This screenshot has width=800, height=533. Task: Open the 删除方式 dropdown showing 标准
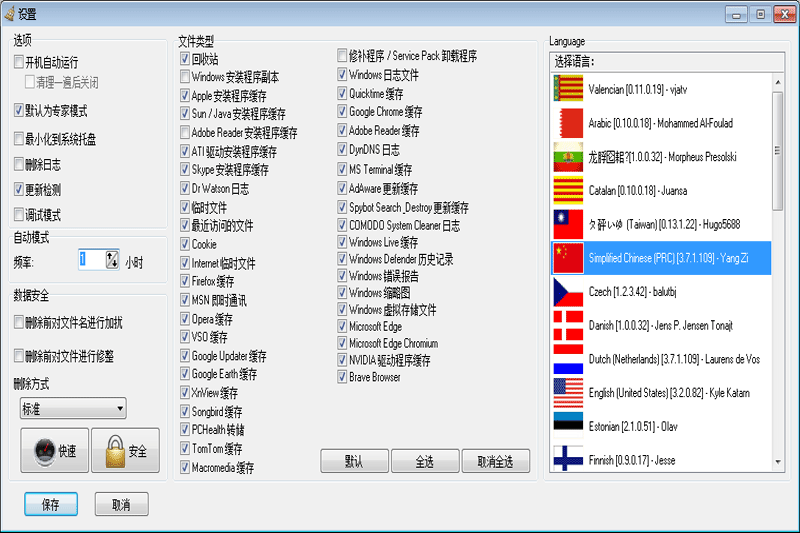pos(73,408)
